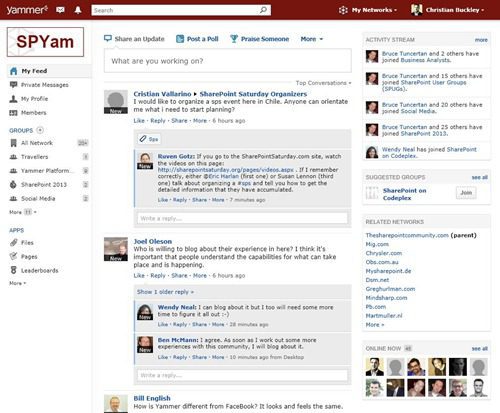Click the Travellers group icon
Viewport: 500px width, 413px height.
(x=13, y=157)
